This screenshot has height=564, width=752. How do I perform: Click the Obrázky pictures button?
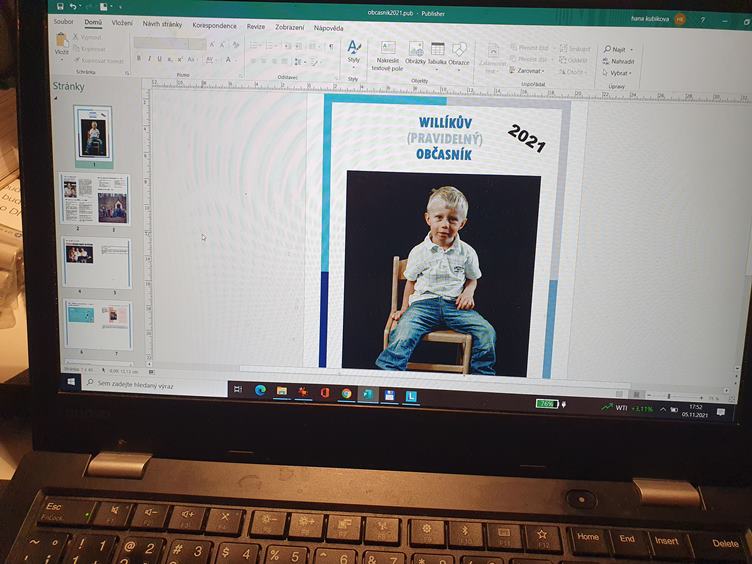415,53
